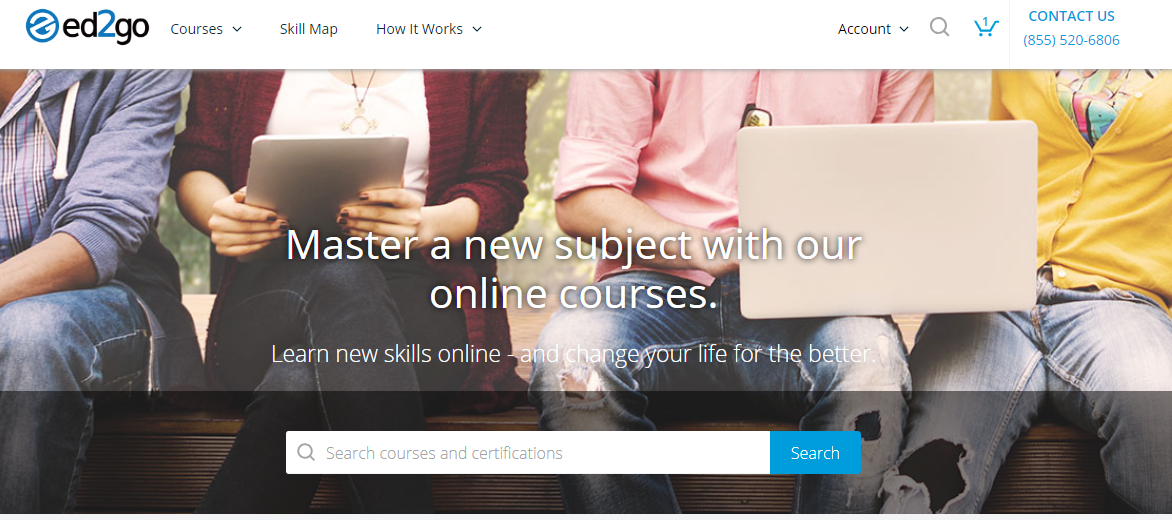Screen dimensions: 1172x520
Task: Click the (855) 520-6806 phone number
Action: 1071,40
